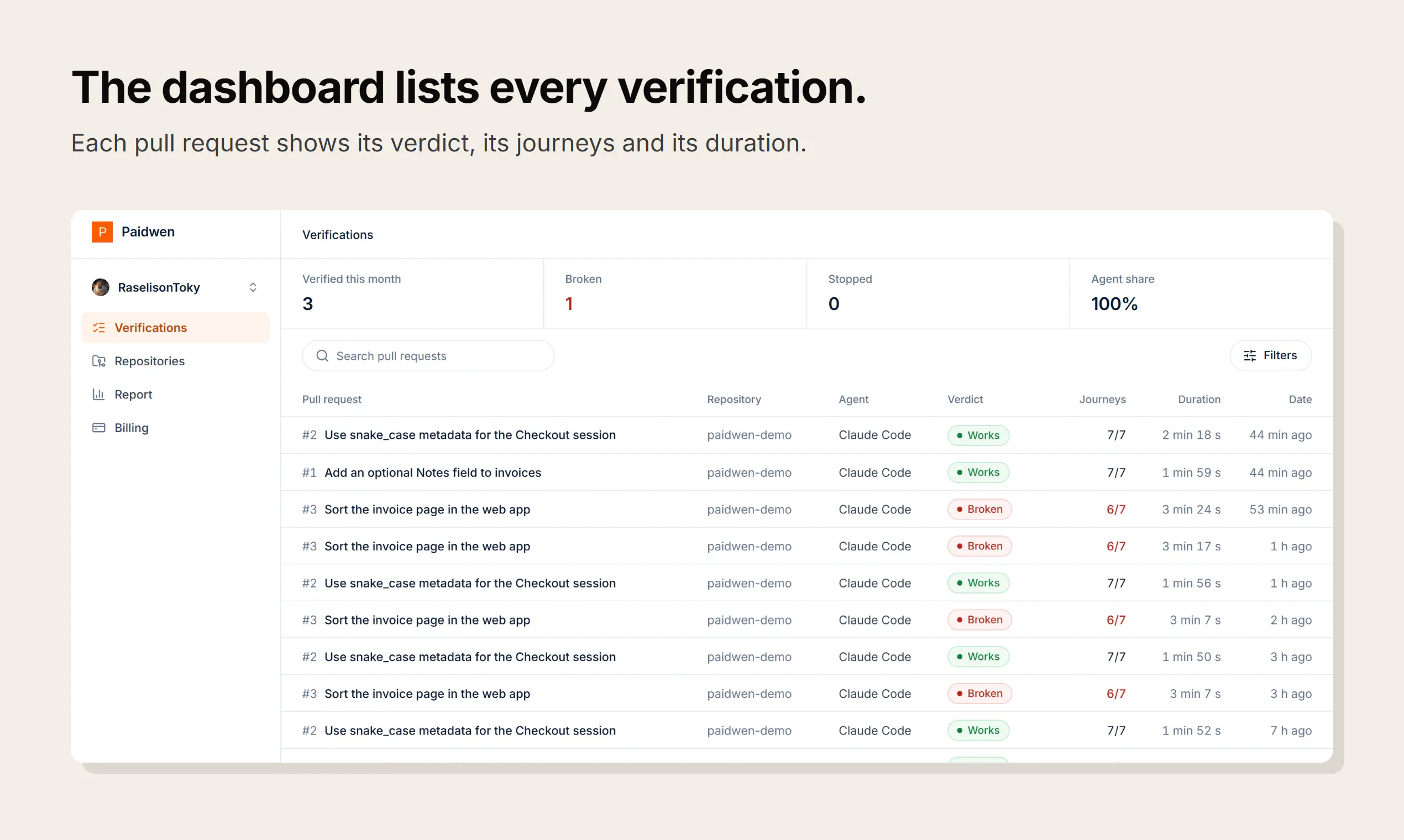
Task: Click the Repositories folder icon
Action: coord(99,361)
